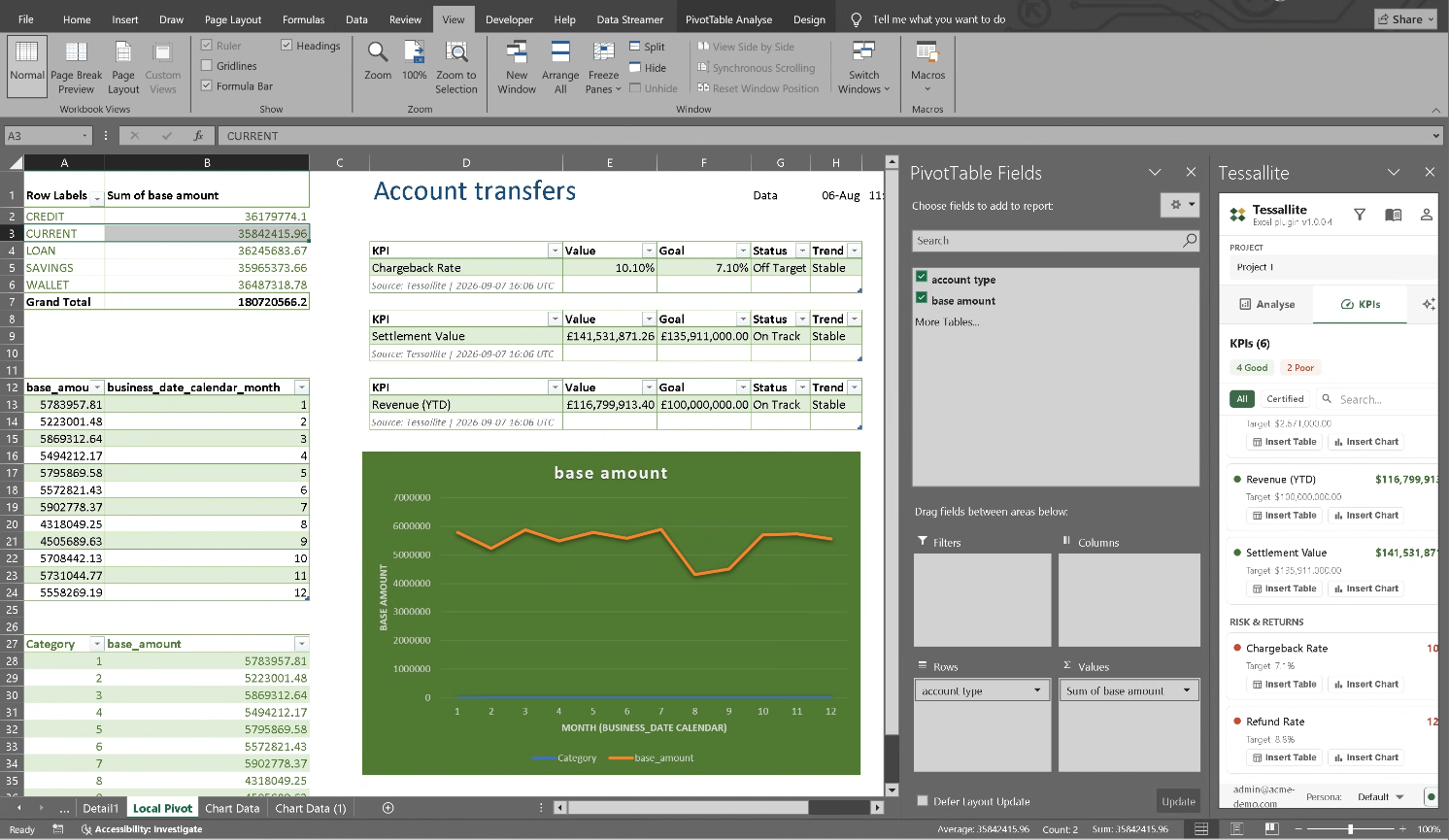Select status bar Normal view icon
This screenshot has width=1449, height=840.
click(x=1201, y=829)
